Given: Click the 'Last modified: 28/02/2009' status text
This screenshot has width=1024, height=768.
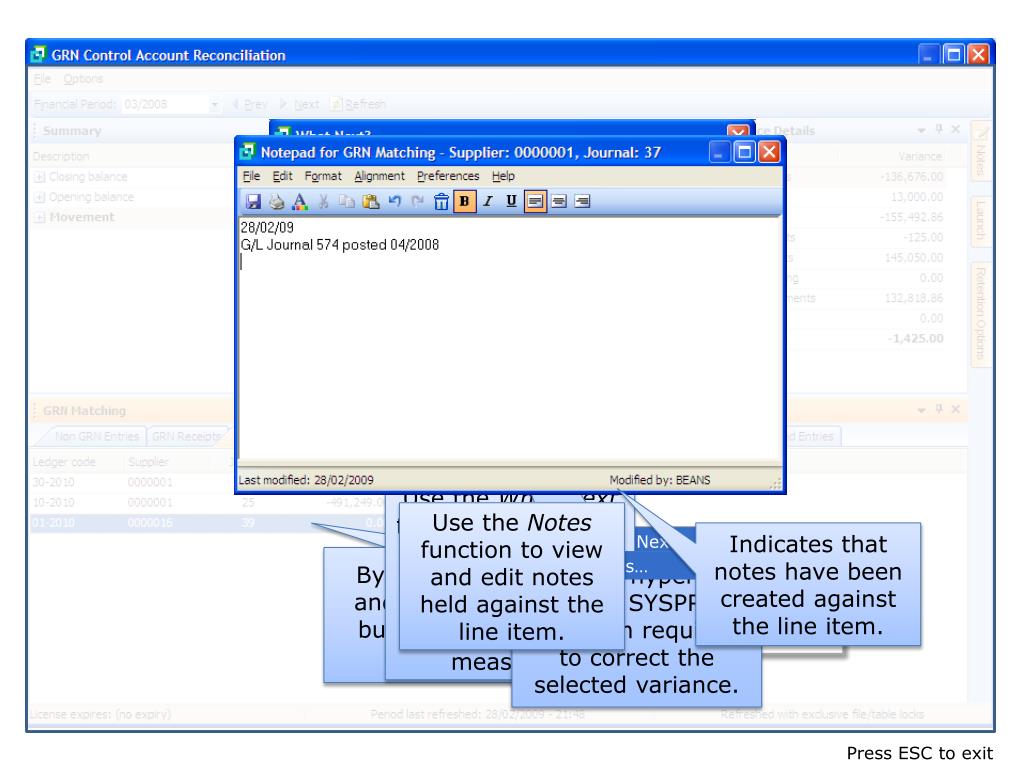Looking at the screenshot, I should 306,480.
